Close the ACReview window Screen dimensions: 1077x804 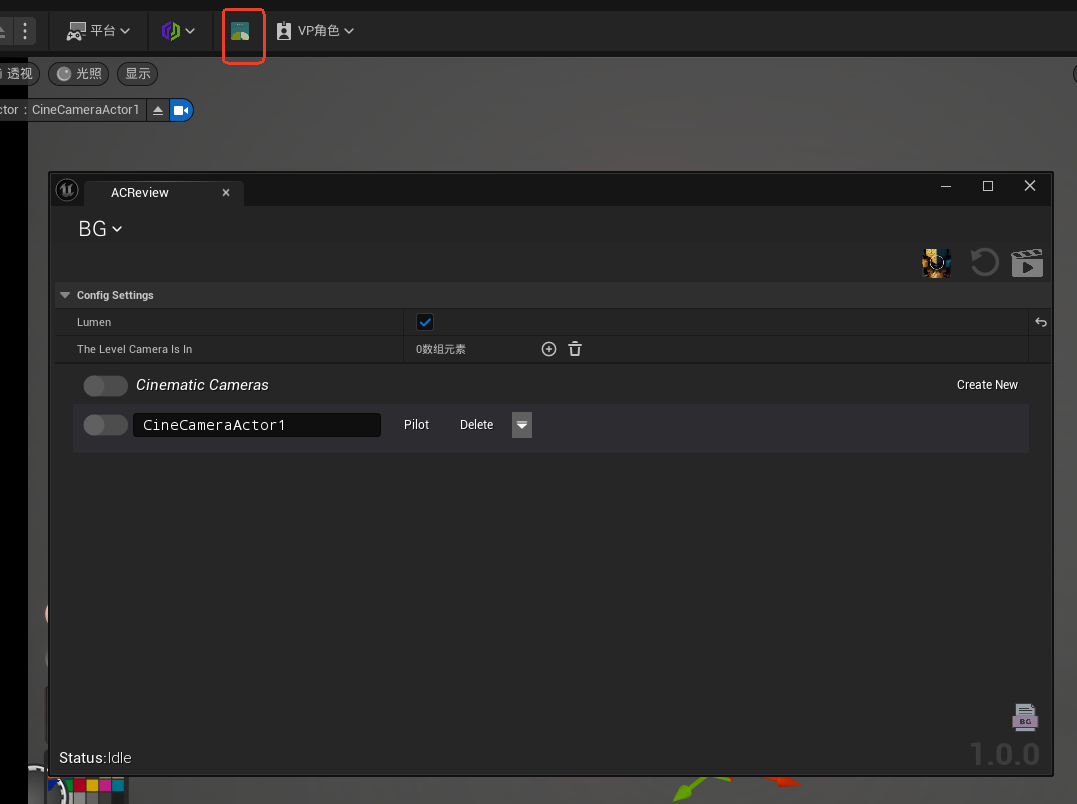coord(1030,186)
